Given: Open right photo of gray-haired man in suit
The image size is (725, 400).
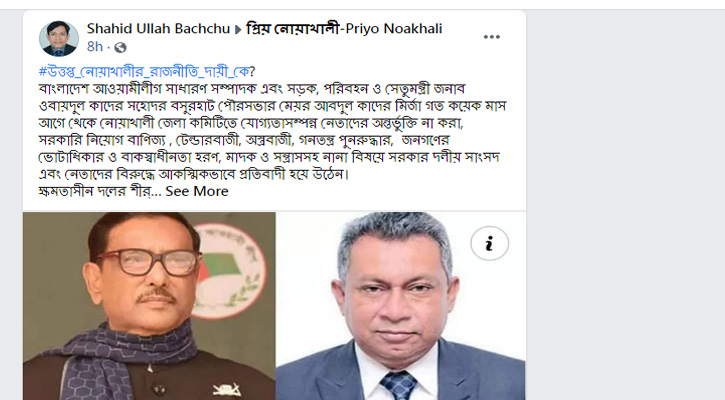Looking at the screenshot, I should (400, 306).
